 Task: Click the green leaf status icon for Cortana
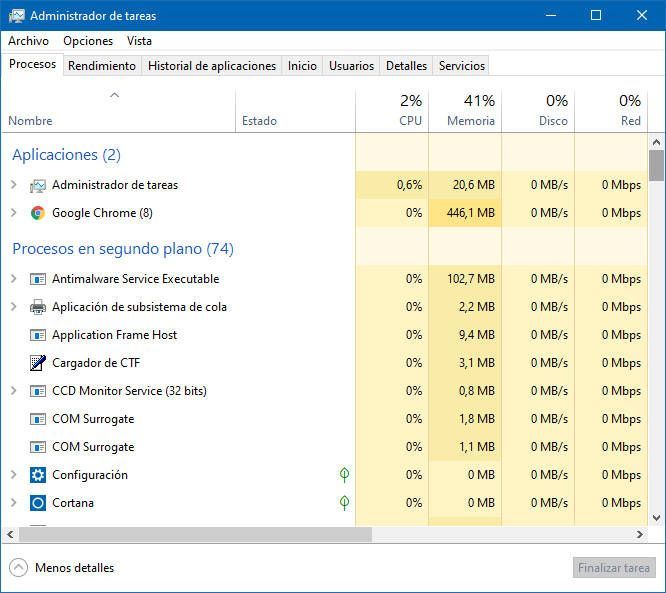(344, 503)
